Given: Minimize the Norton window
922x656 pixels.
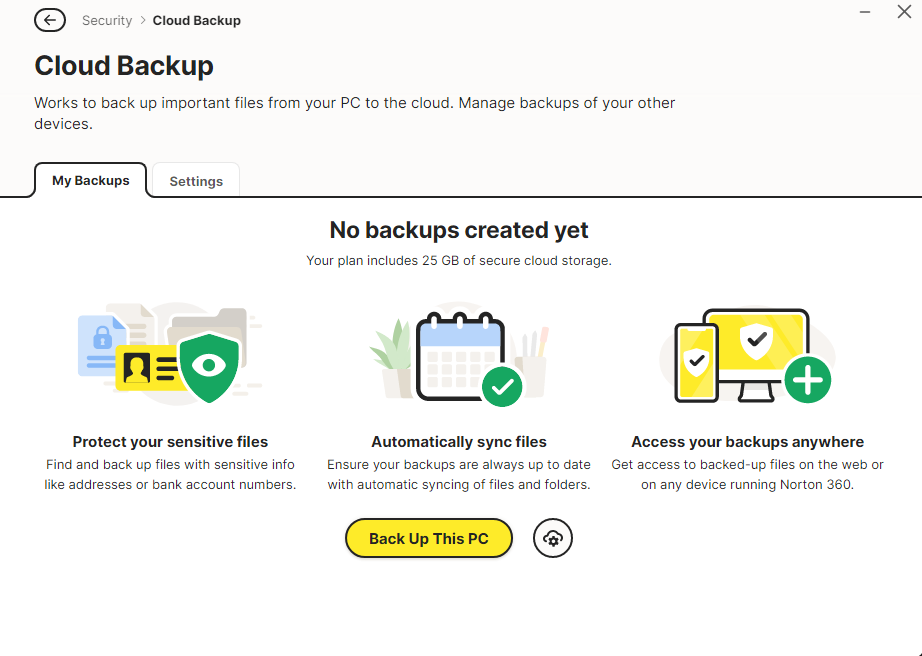Looking at the screenshot, I should pos(864,13).
